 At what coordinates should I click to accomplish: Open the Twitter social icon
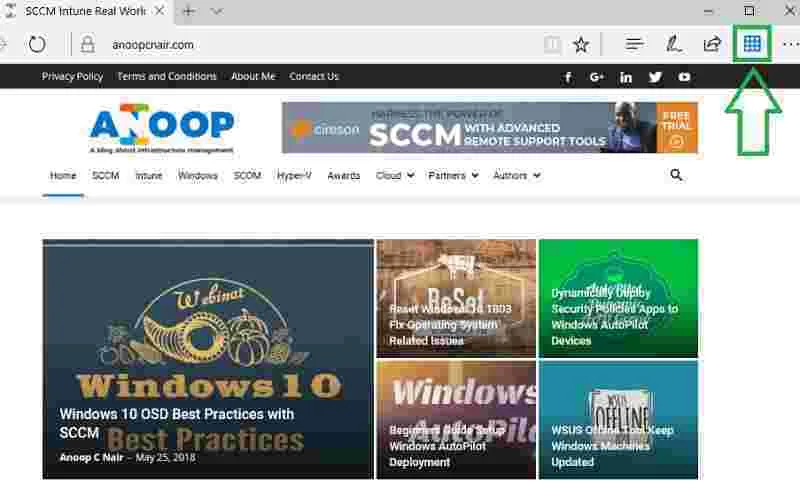[x=655, y=77]
